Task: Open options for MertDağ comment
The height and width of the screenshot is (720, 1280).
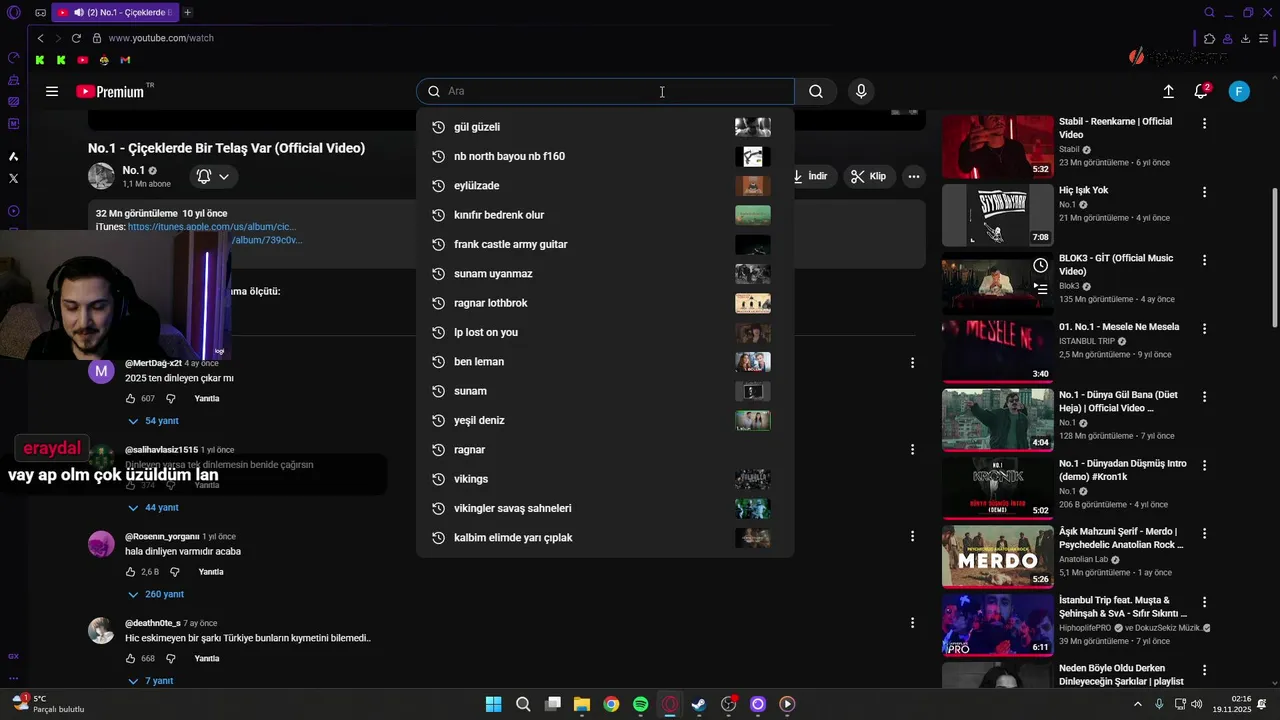Action: click(x=912, y=363)
